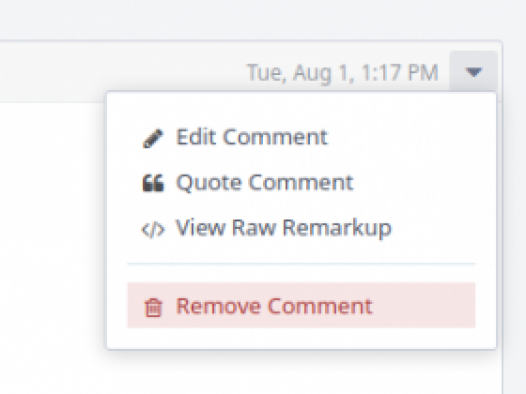
Task: Click the 'Edit' label text in the dropdown
Action: [196, 137]
